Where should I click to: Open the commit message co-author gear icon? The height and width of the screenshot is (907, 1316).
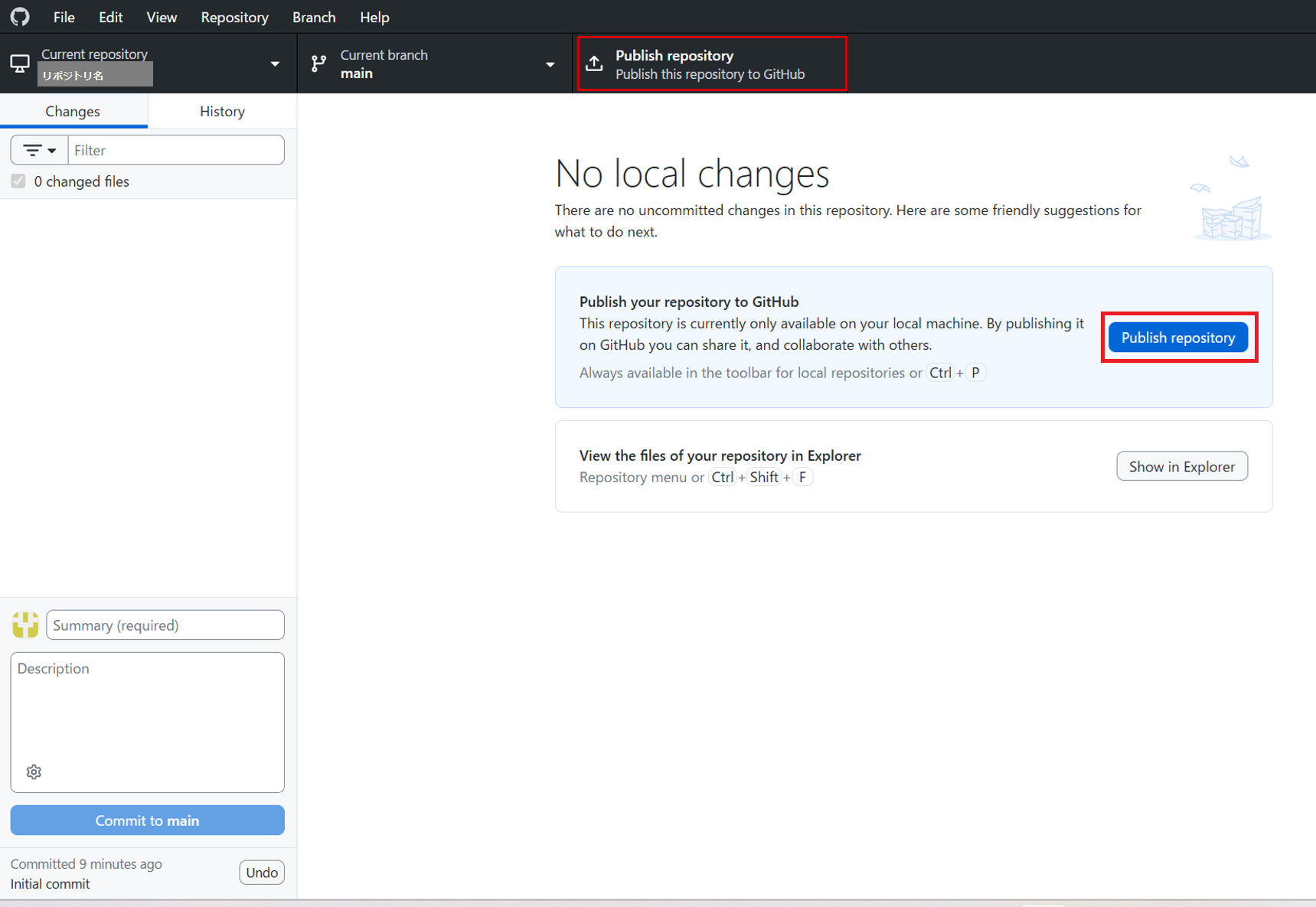pos(34,772)
